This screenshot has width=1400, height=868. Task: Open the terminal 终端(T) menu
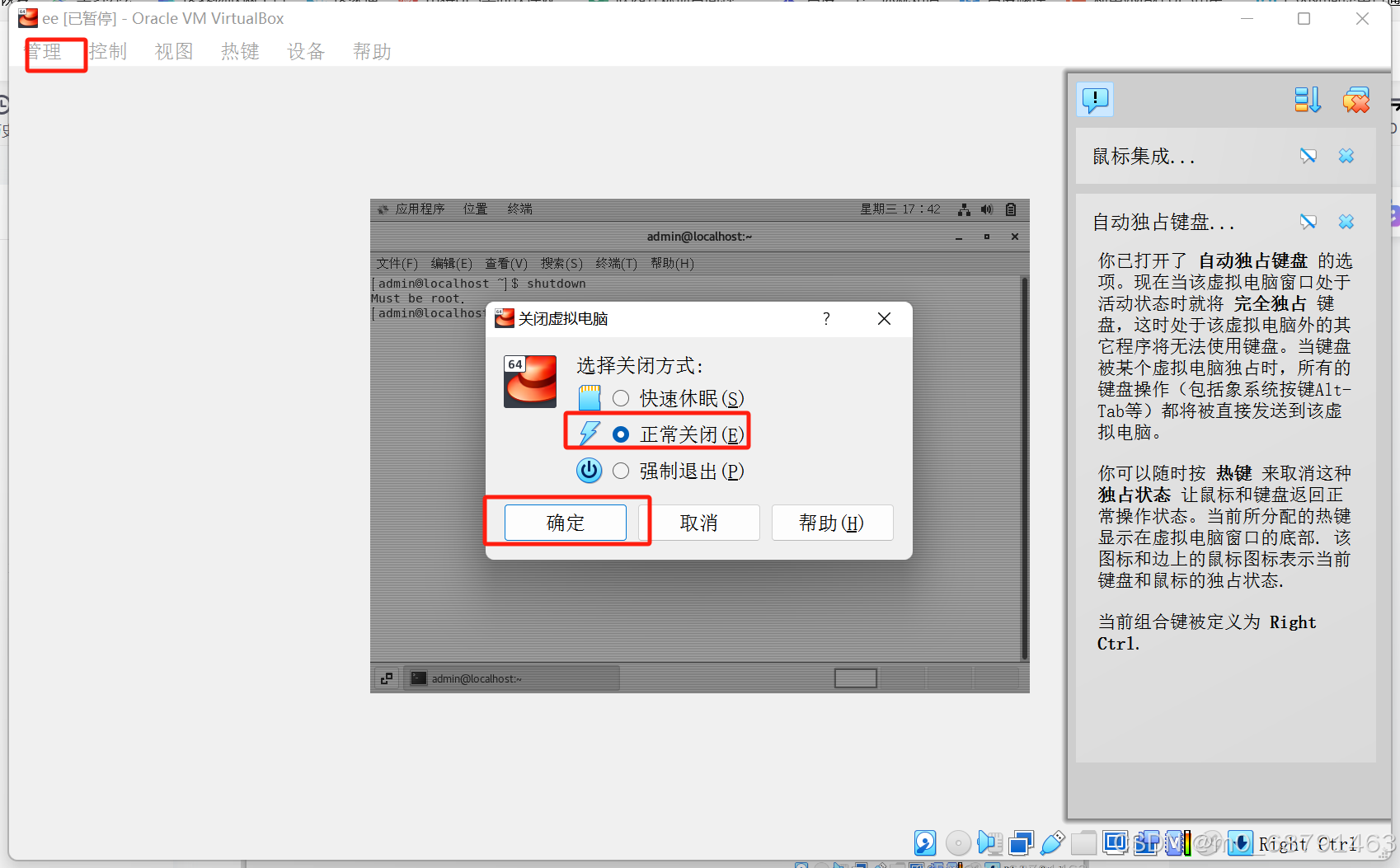click(617, 264)
